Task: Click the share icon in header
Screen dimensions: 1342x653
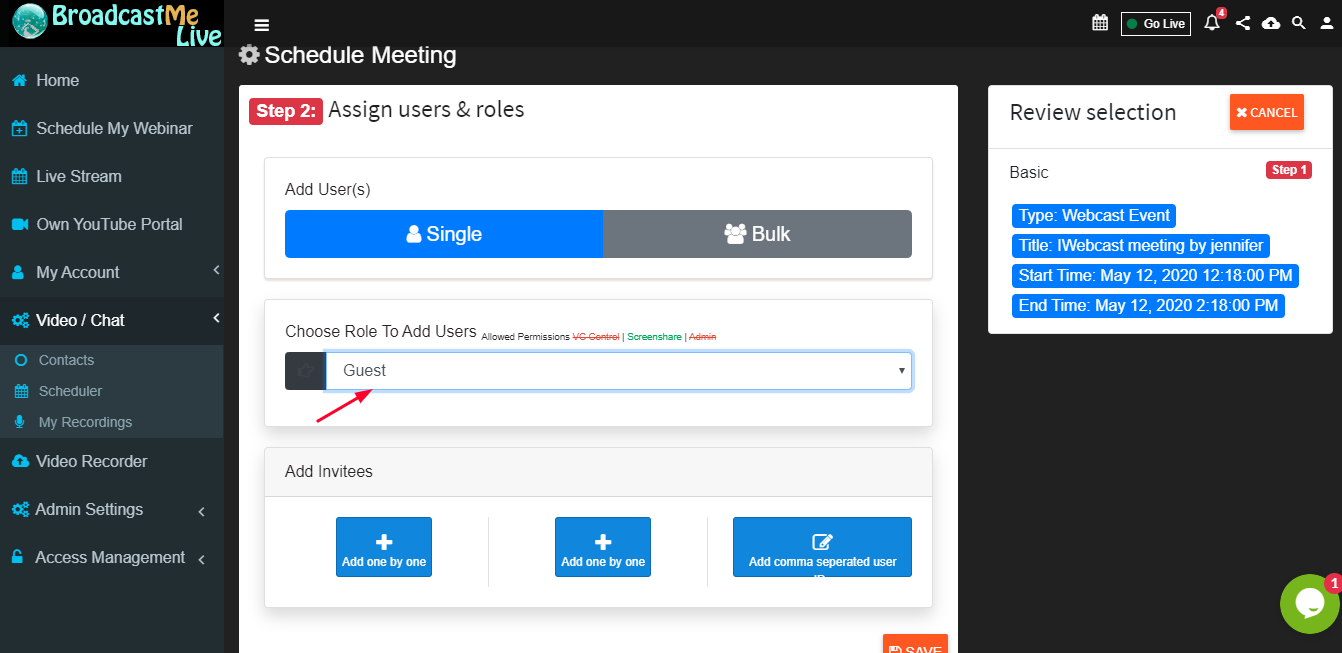Action: 1243,23
